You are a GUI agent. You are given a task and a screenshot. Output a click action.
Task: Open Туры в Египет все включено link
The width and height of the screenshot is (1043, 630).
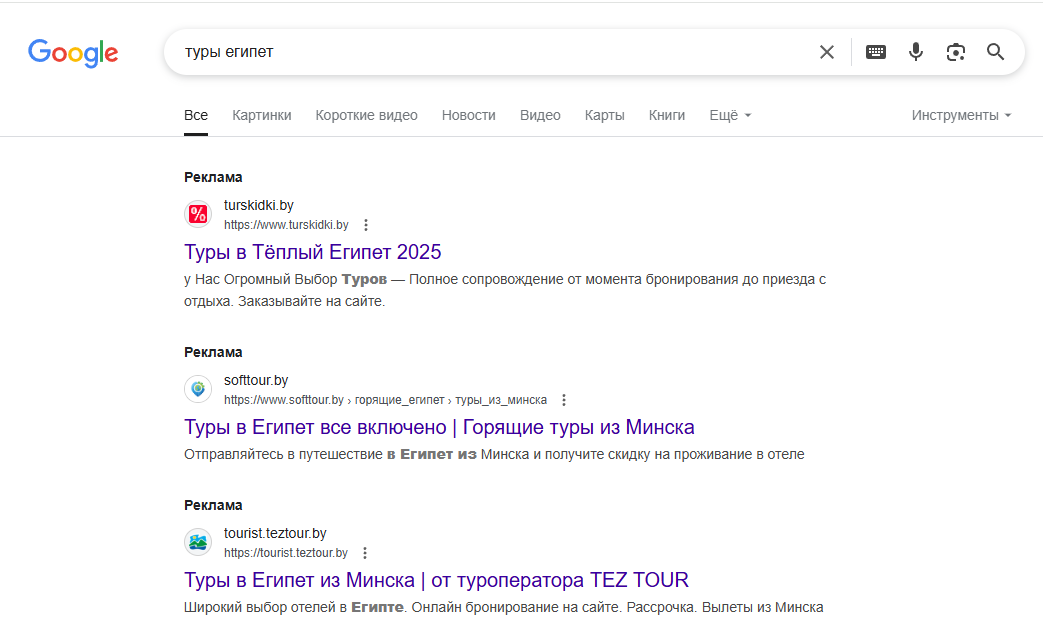[x=439, y=427]
